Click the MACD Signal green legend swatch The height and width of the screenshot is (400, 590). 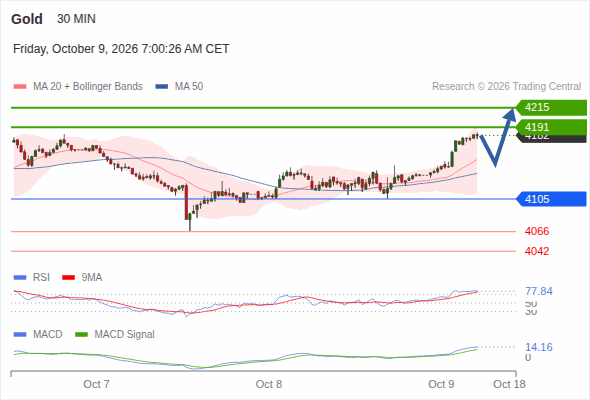[x=81, y=335]
